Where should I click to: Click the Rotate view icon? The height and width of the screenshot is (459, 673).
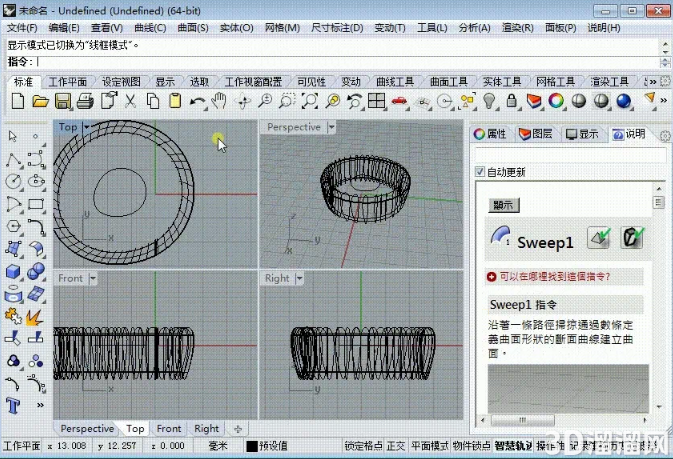(x=243, y=102)
